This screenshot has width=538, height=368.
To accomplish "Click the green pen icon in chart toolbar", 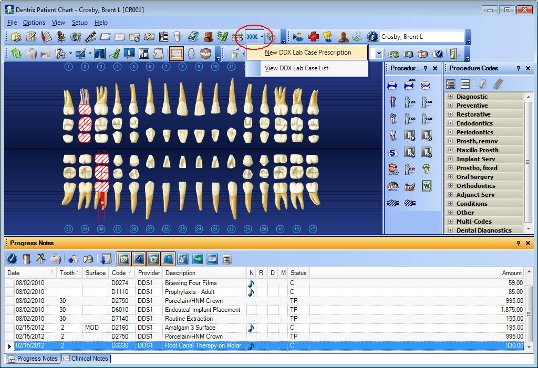I will (x=115, y=54).
